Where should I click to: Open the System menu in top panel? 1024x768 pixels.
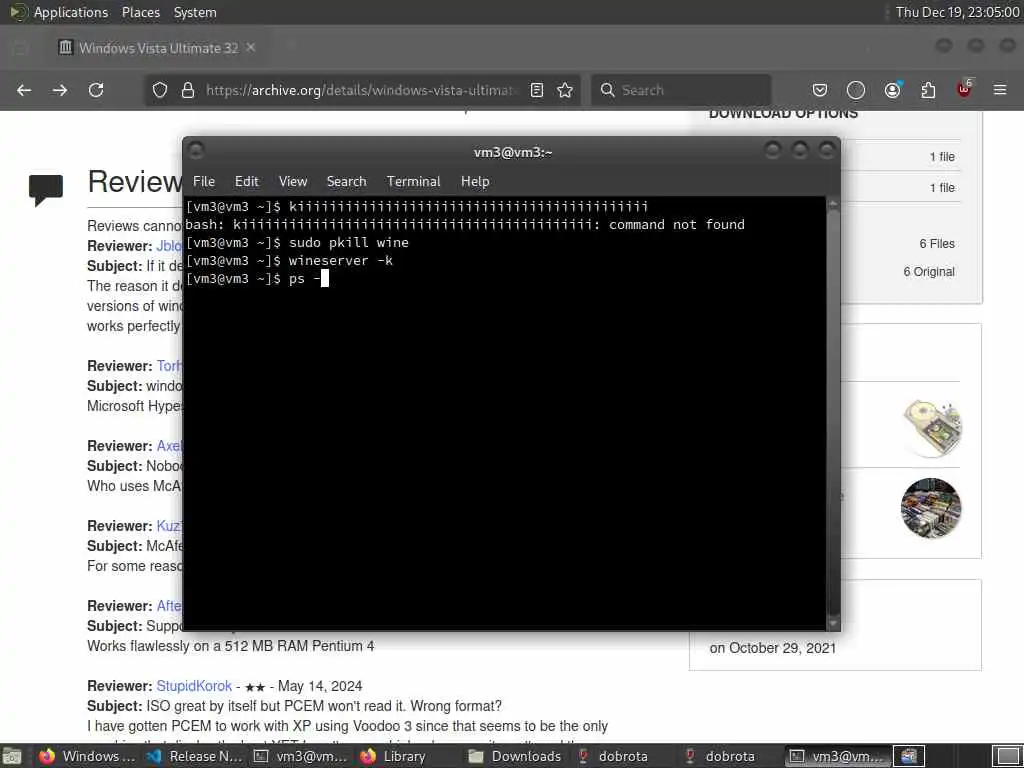click(195, 12)
